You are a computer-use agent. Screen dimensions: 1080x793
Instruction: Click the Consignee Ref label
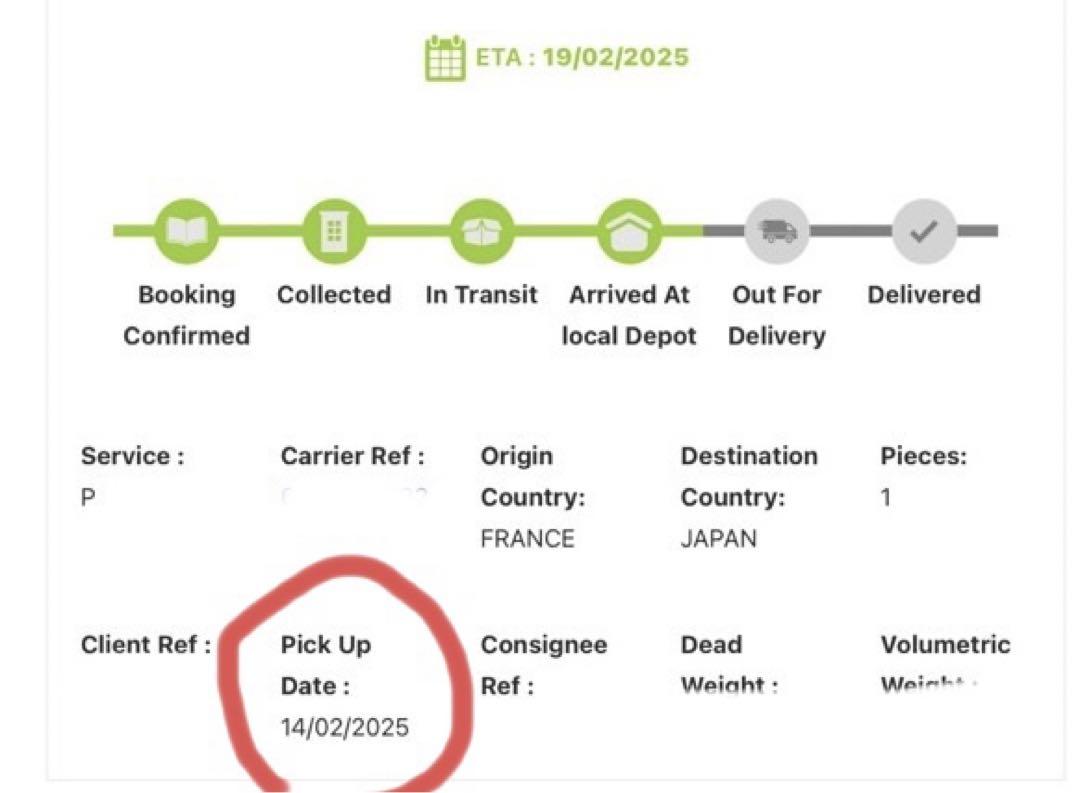(x=544, y=666)
